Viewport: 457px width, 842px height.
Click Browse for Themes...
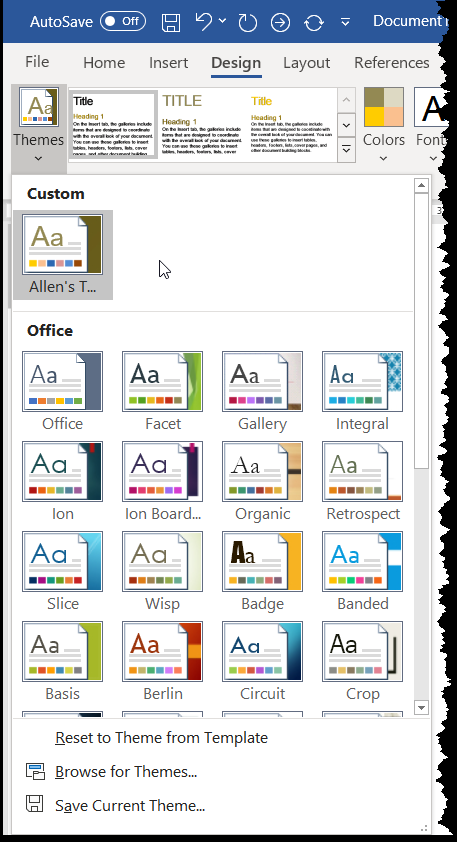point(126,772)
